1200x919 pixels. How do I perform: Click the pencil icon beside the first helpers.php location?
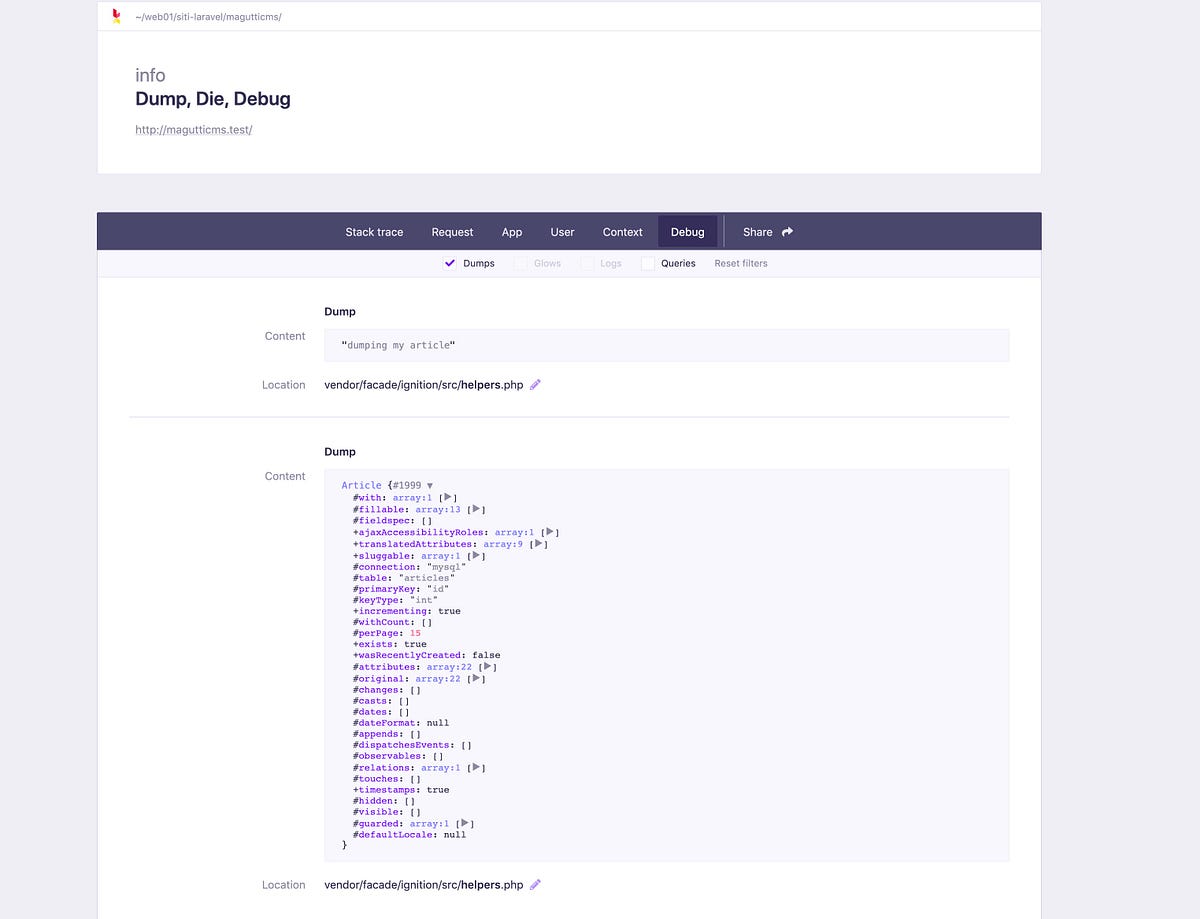tap(535, 385)
